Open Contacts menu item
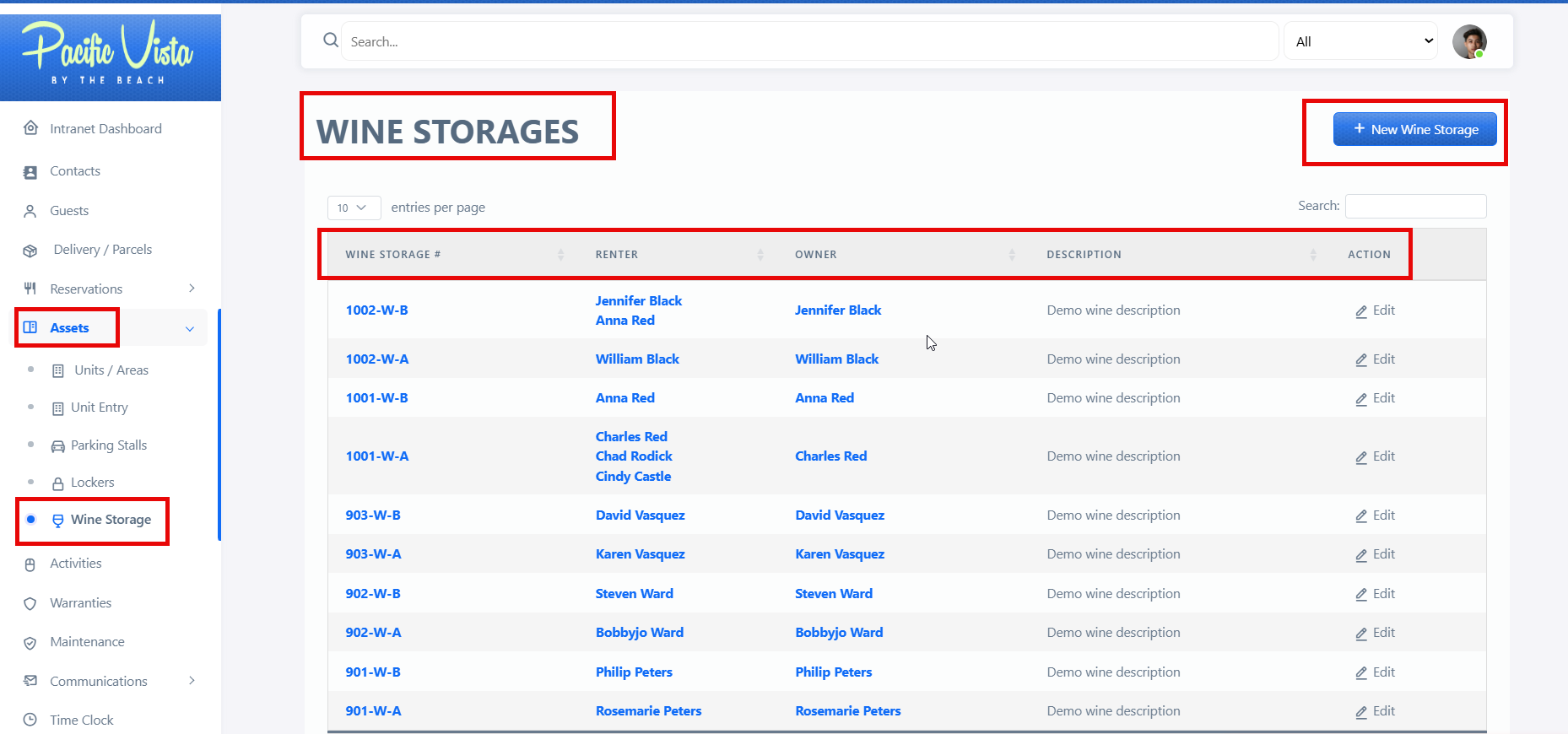Image resolution: width=1568 pixels, height=734 pixels. pos(75,170)
